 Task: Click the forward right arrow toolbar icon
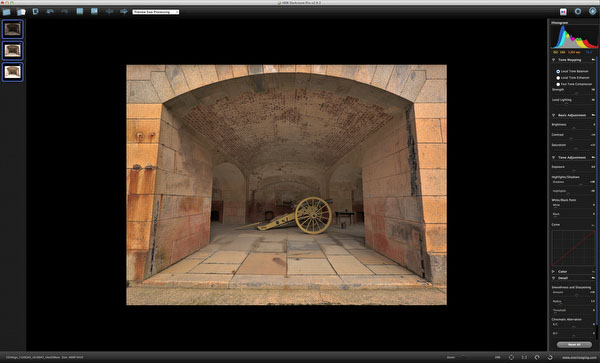click(124, 11)
